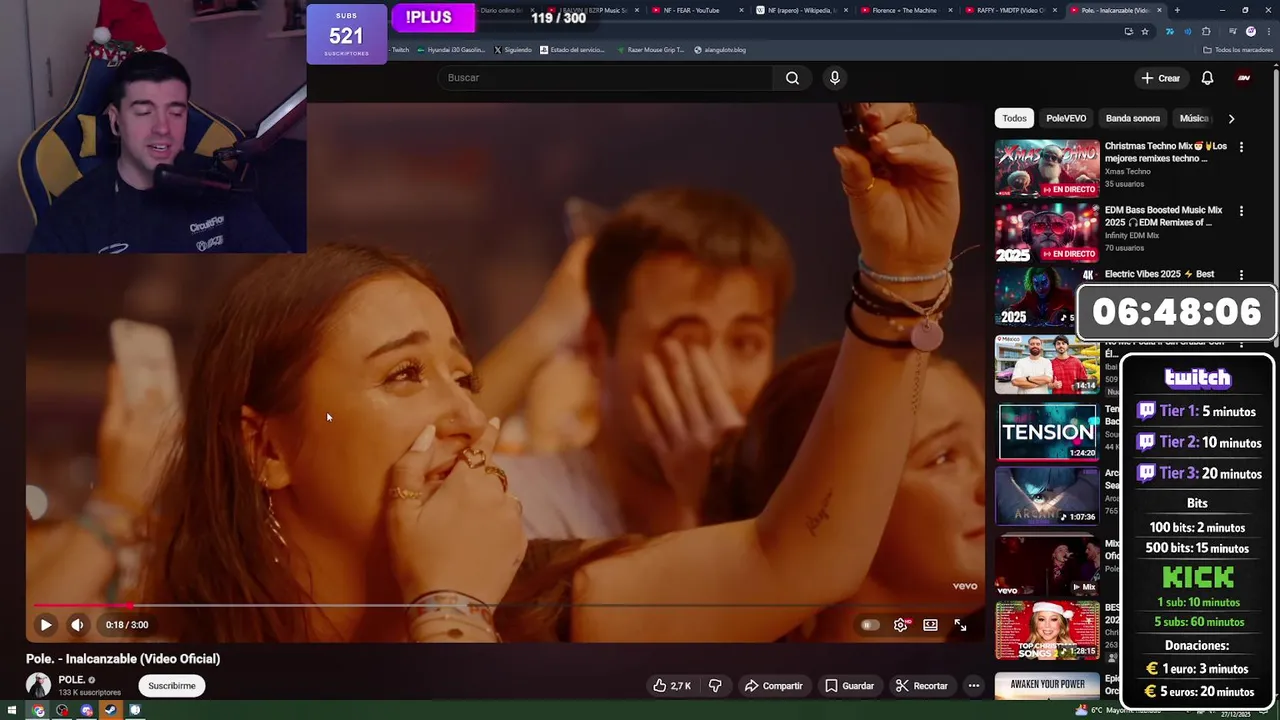Mute the video volume speaker icon

77,625
